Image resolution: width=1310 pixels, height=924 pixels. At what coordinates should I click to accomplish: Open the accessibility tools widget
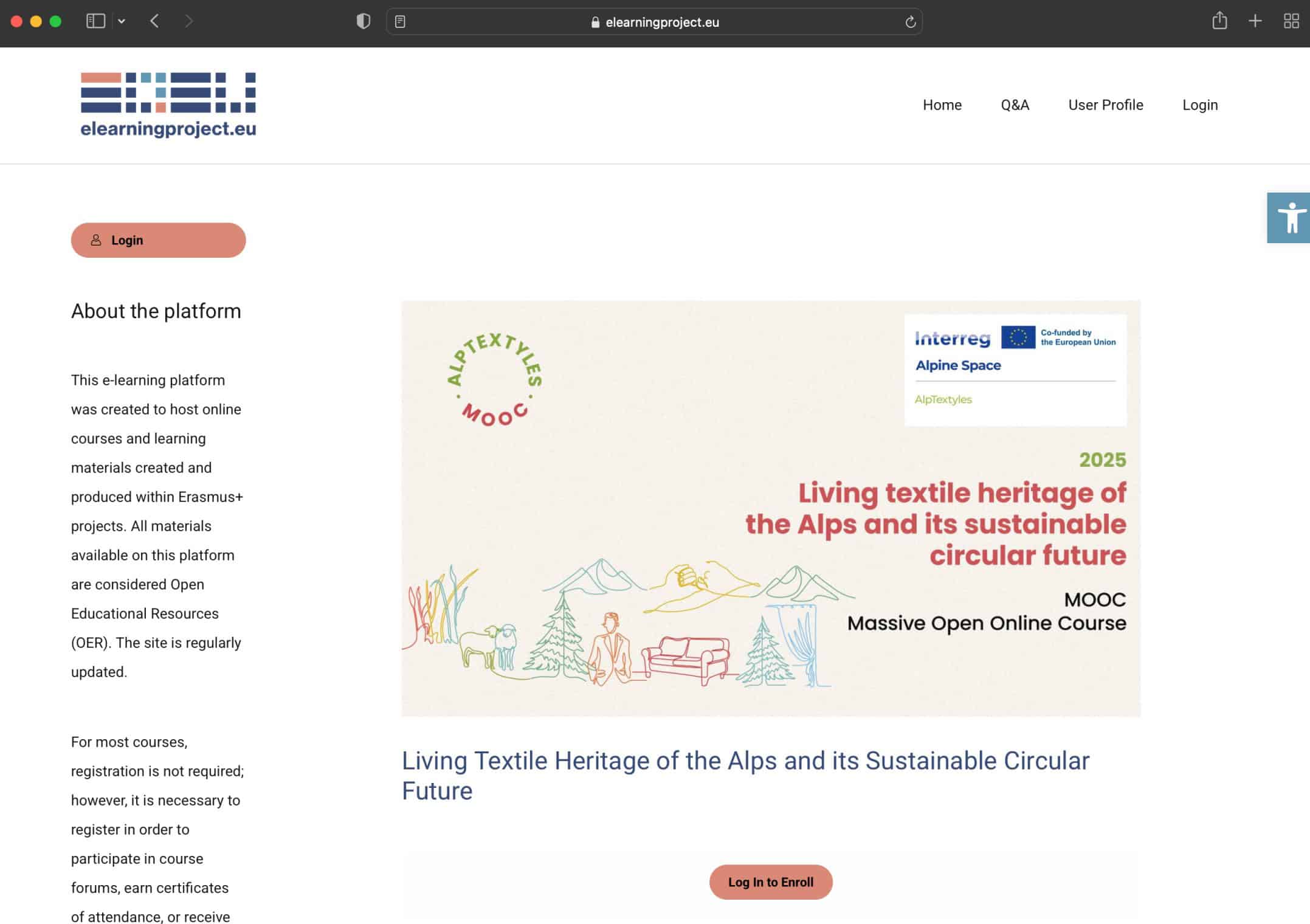pyautogui.click(x=1290, y=218)
